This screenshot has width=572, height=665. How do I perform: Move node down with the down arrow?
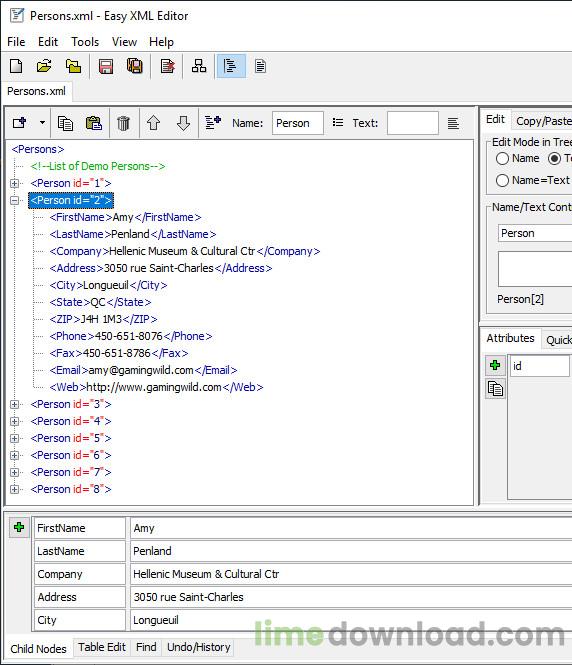tap(183, 123)
